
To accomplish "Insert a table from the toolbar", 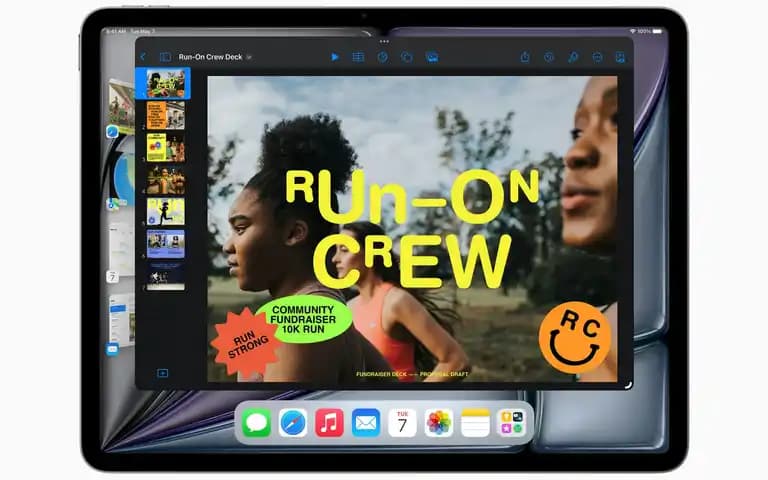I will click(x=358, y=57).
